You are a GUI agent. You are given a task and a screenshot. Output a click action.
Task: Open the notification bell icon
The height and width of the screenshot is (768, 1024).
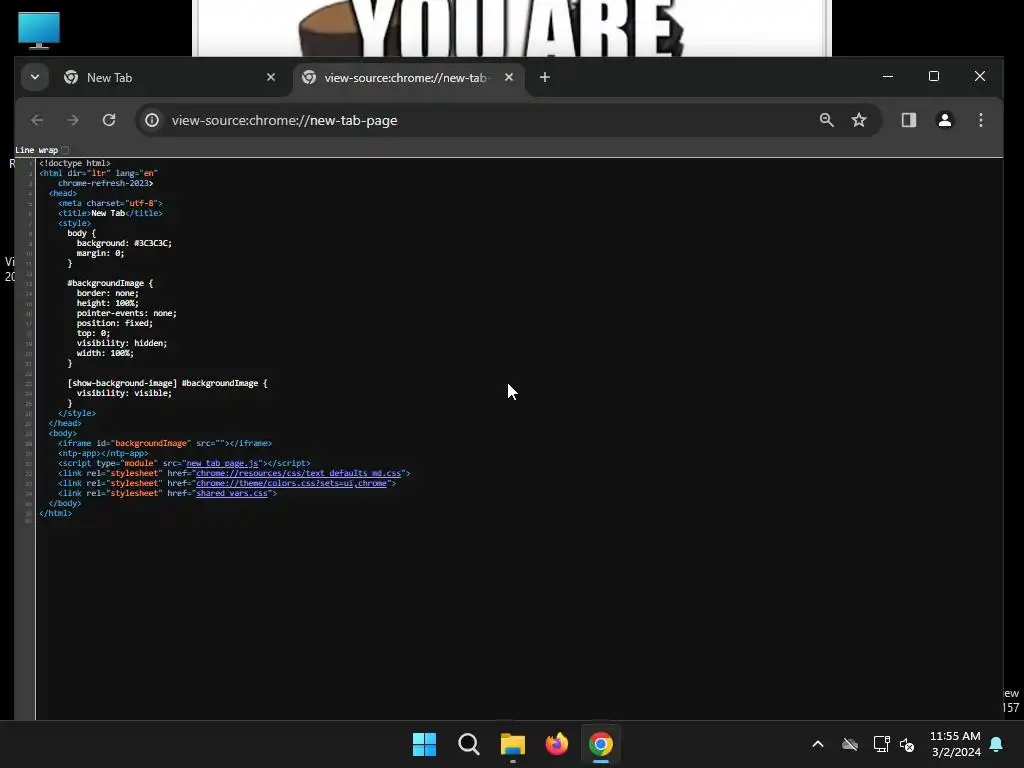[997, 744]
